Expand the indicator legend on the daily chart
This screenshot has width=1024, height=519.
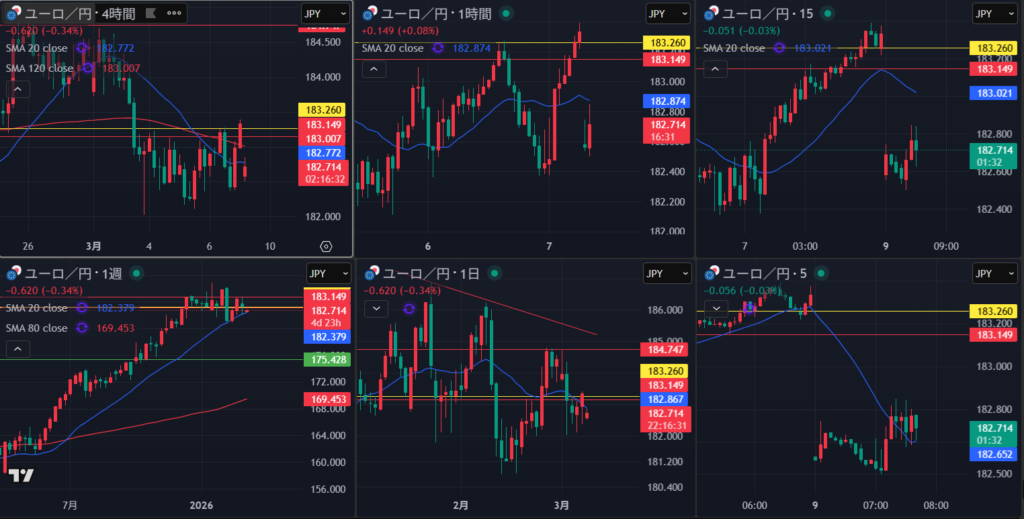point(374,309)
